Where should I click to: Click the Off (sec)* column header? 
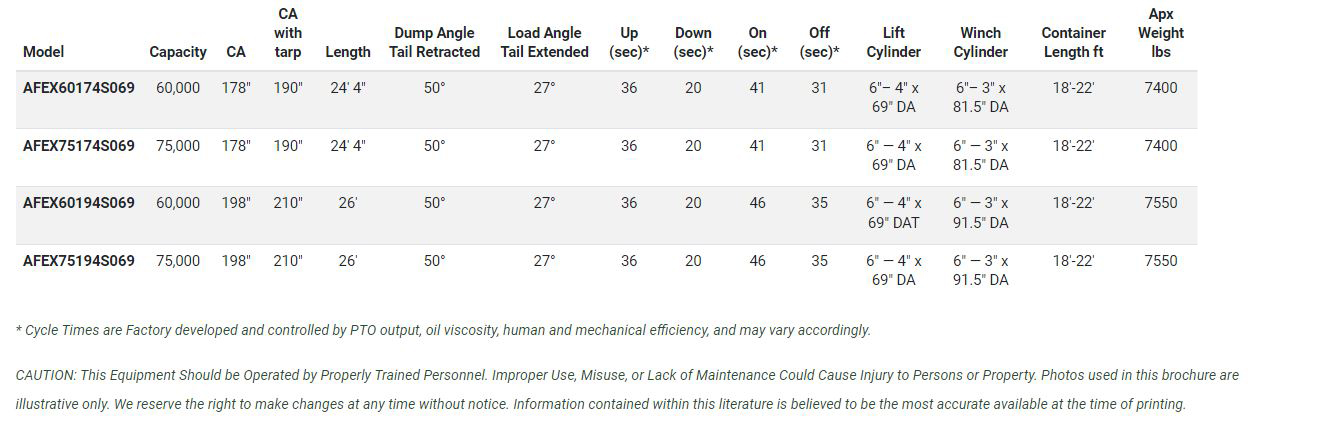[819, 42]
